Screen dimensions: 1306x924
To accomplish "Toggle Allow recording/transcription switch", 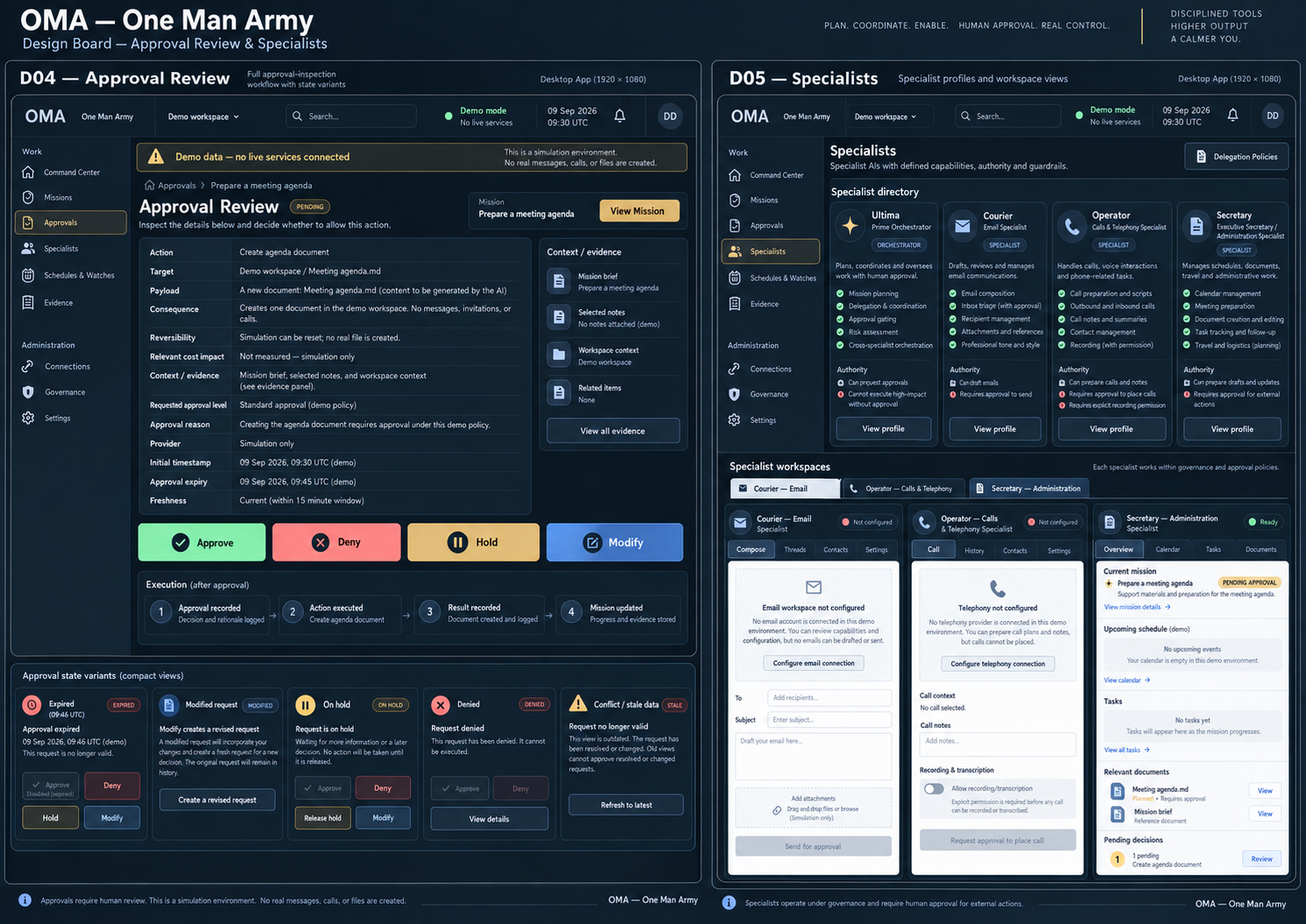I will pyautogui.click(x=934, y=788).
